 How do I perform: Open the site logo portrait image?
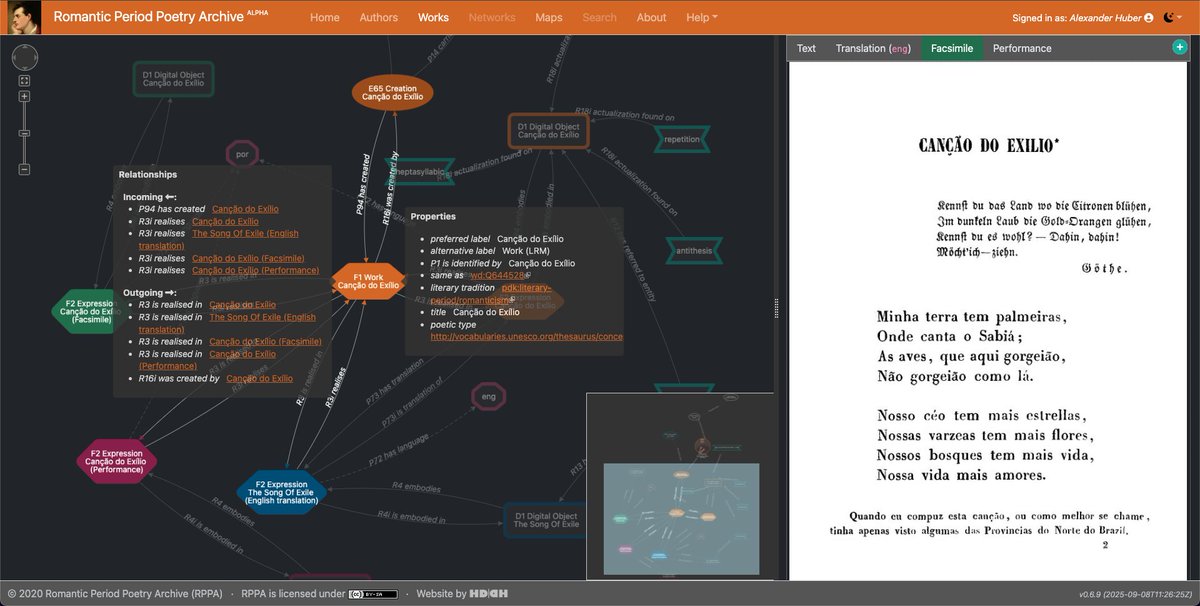pyautogui.click(x=22, y=17)
